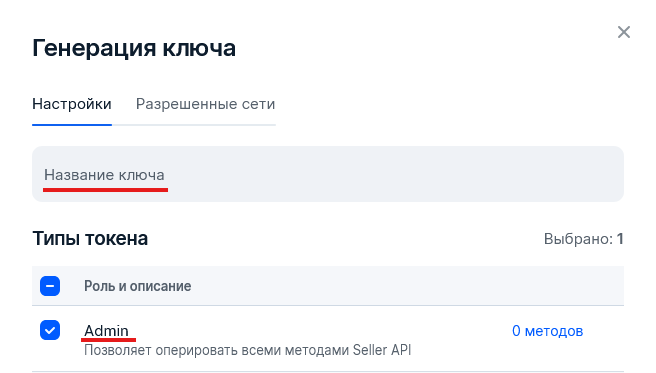
Task: Open the 0 методов link
Action: click(547, 331)
